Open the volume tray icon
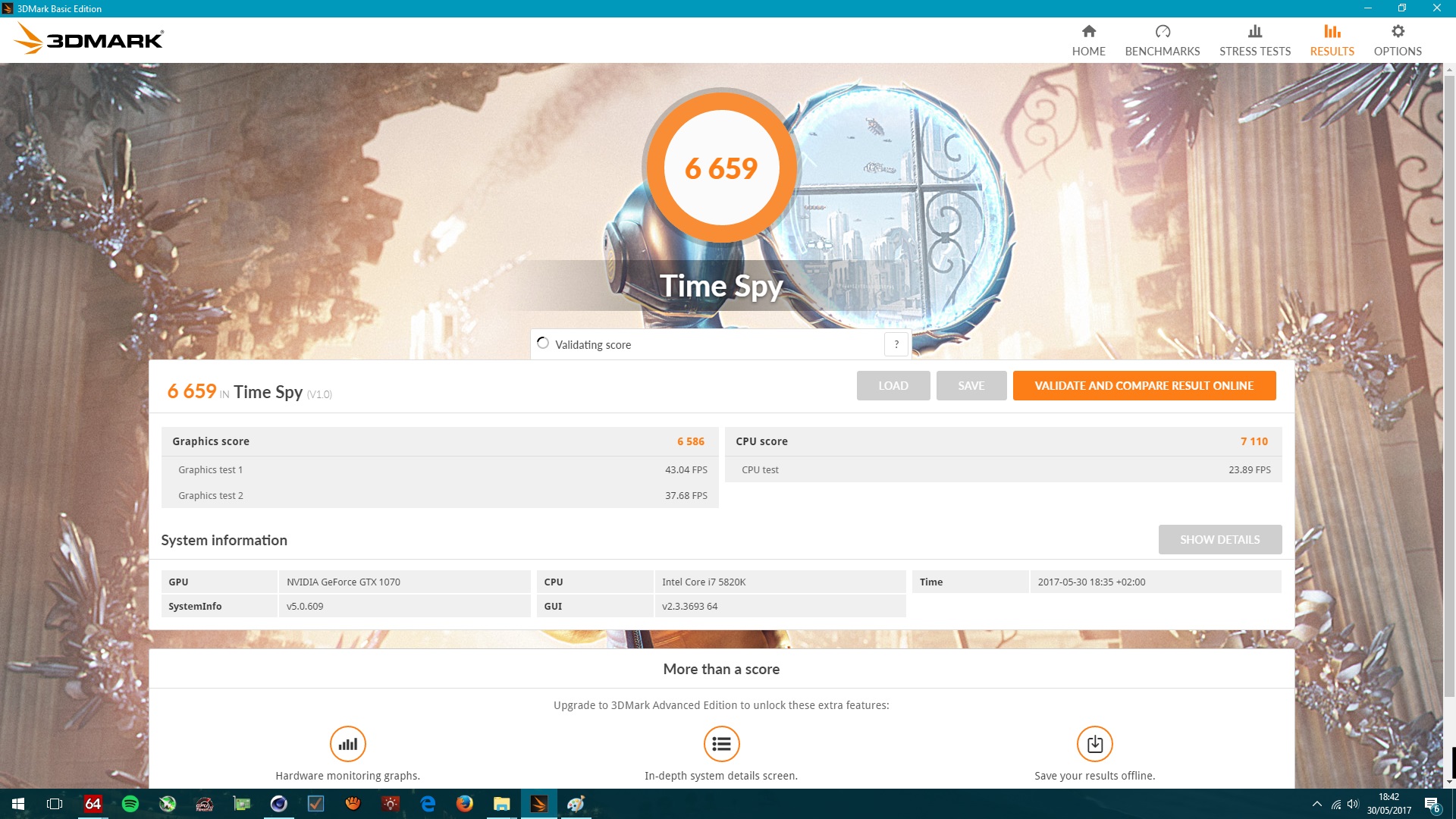The height and width of the screenshot is (819, 1456). coord(1353,804)
